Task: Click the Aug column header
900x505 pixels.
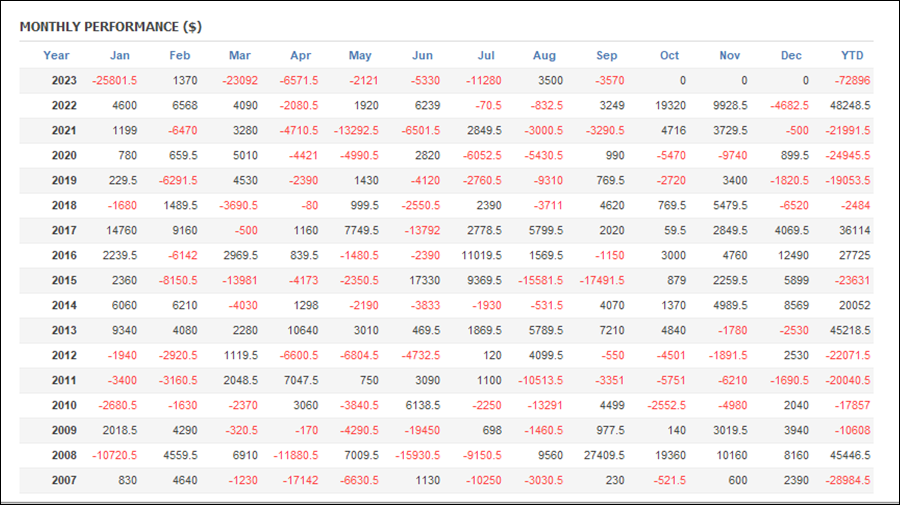Action: [x=544, y=56]
